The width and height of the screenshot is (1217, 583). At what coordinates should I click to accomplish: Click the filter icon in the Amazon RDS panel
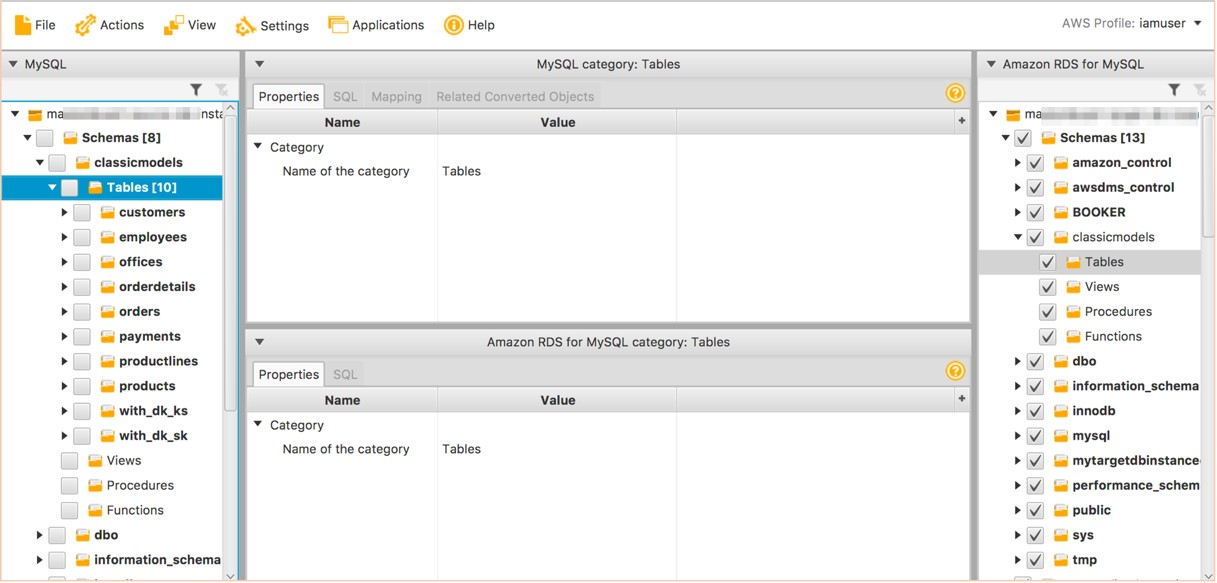(x=1172, y=89)
